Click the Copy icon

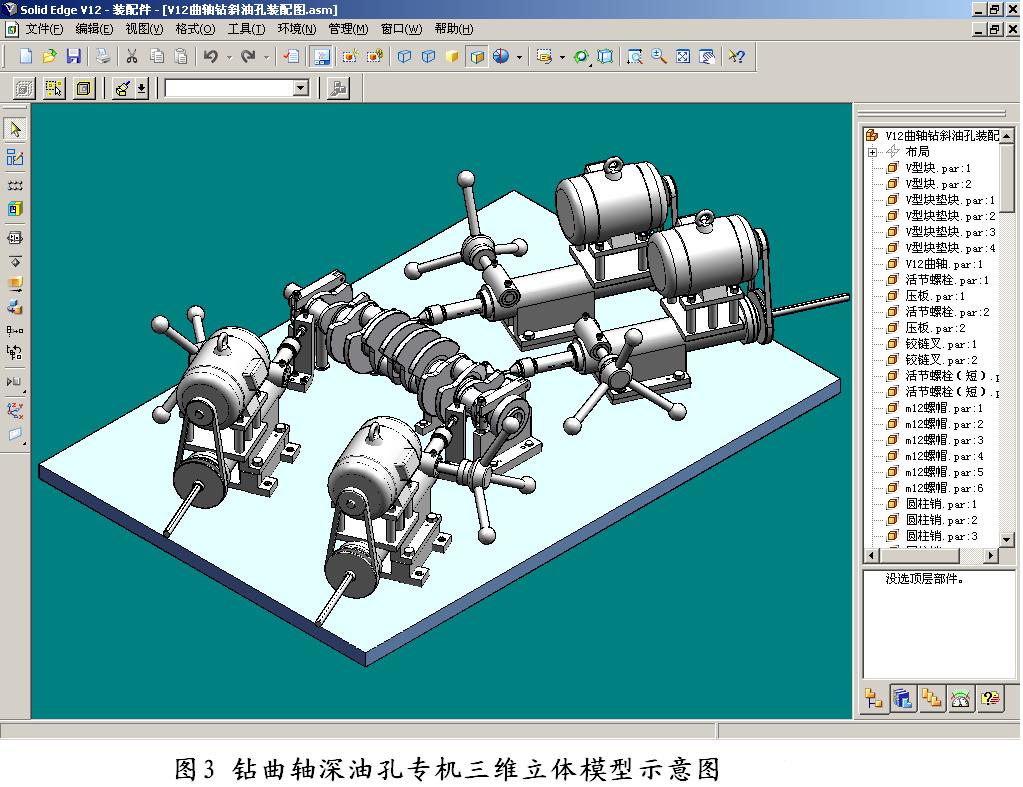157,57
